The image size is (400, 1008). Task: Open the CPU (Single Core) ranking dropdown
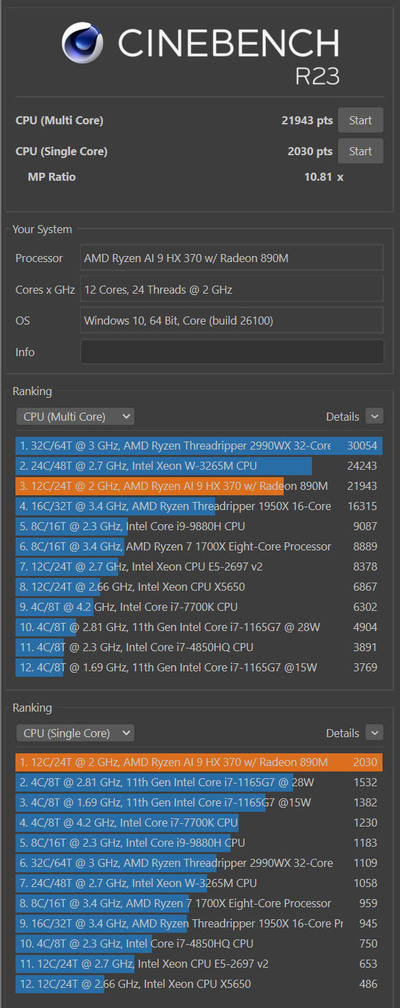click(x=75, y=733)
